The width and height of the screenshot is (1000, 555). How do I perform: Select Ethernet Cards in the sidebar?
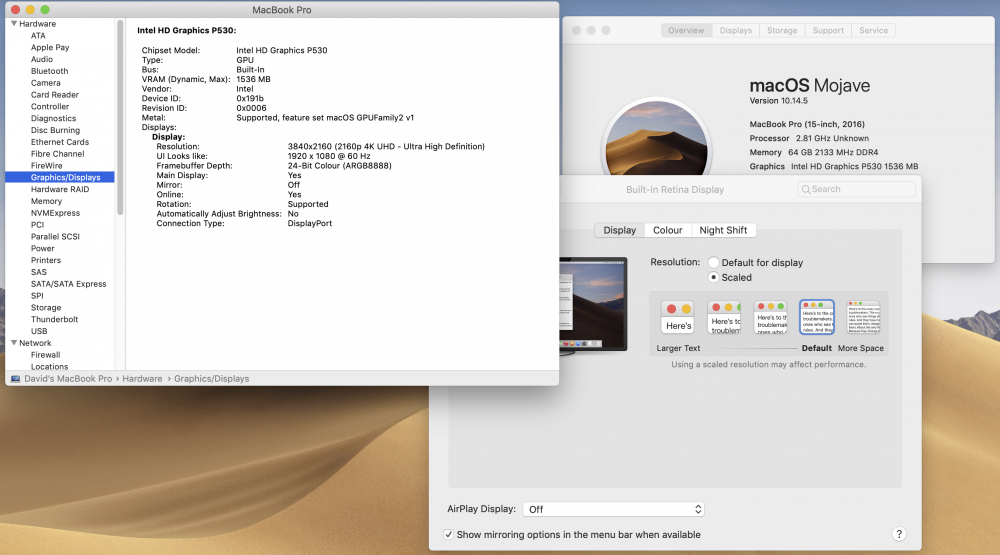click(60, 142)
